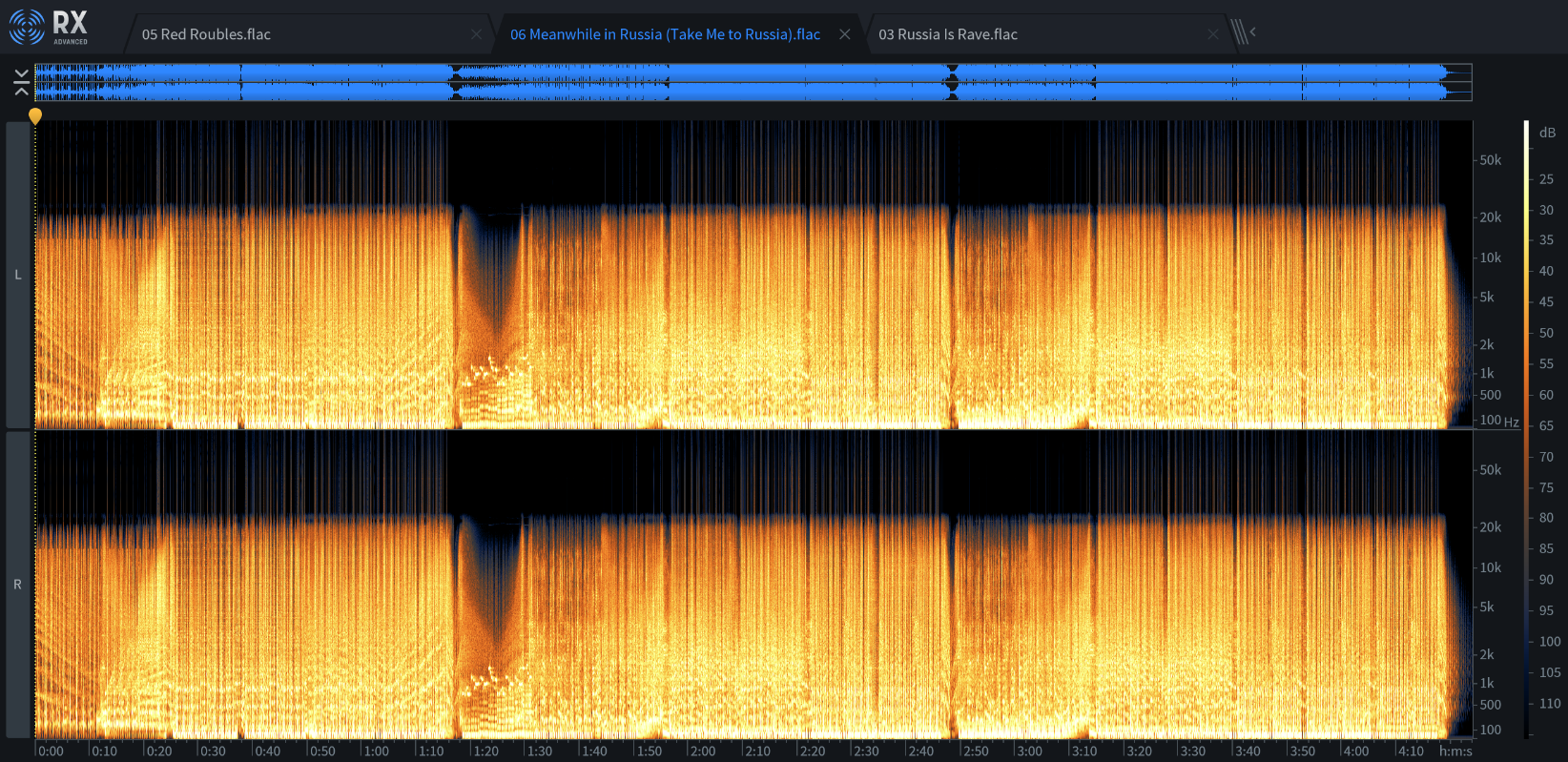Switch to the 05 Red Roubles.flac tab
Screen dimensions: 1568x762
point(206,34)
